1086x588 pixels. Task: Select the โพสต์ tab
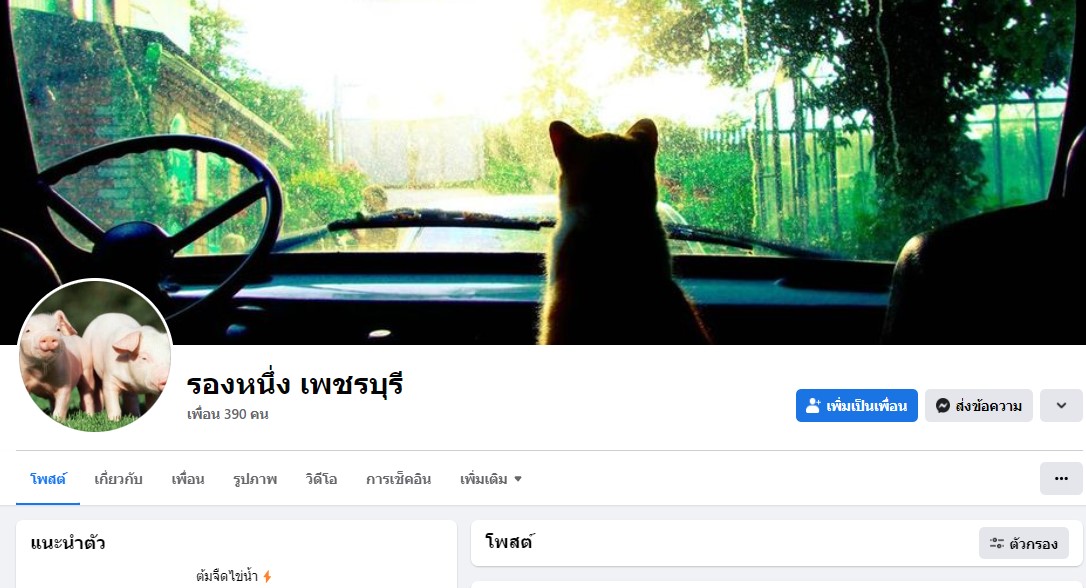(48, 479)
